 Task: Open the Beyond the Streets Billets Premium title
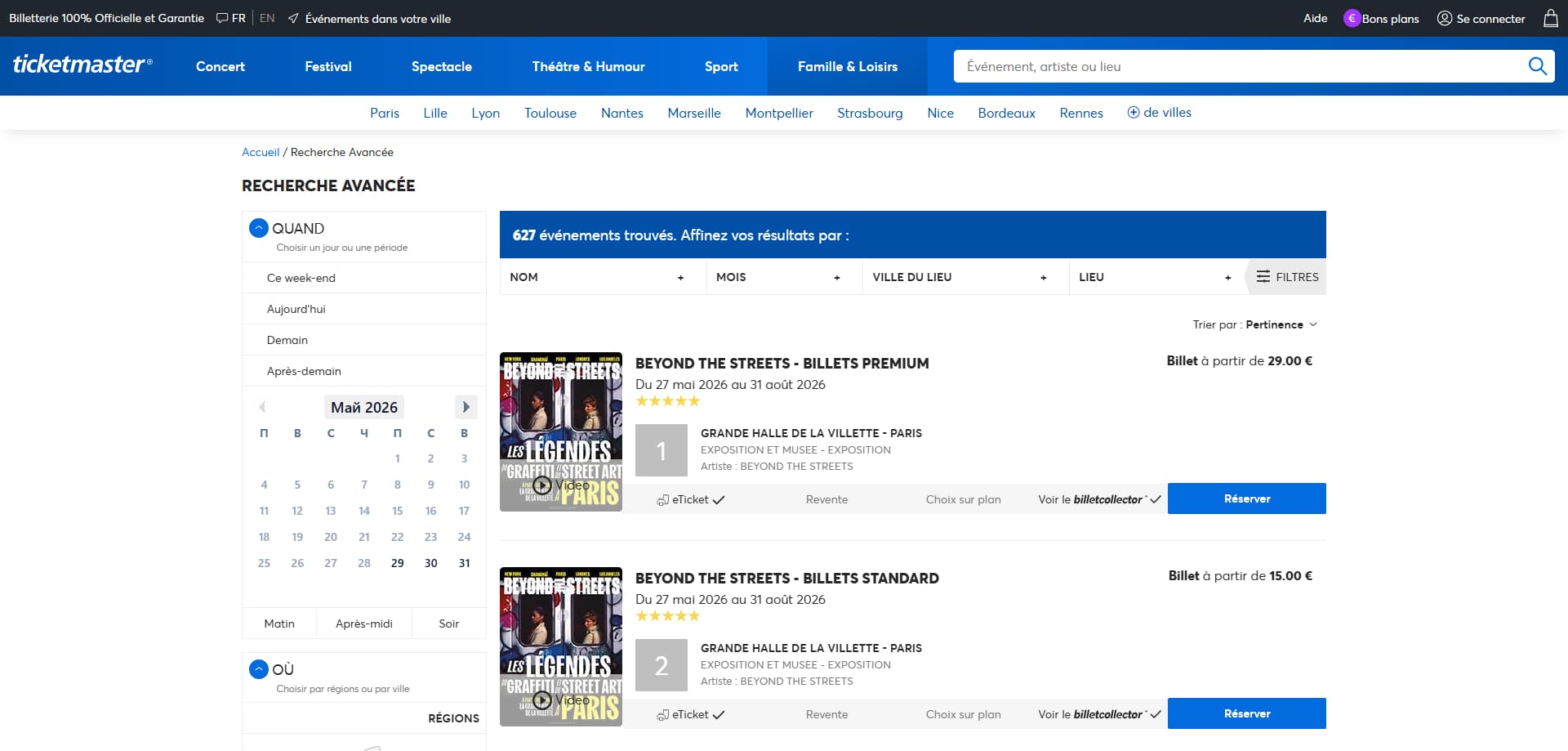pyautogui.click(x=782, y=364)
